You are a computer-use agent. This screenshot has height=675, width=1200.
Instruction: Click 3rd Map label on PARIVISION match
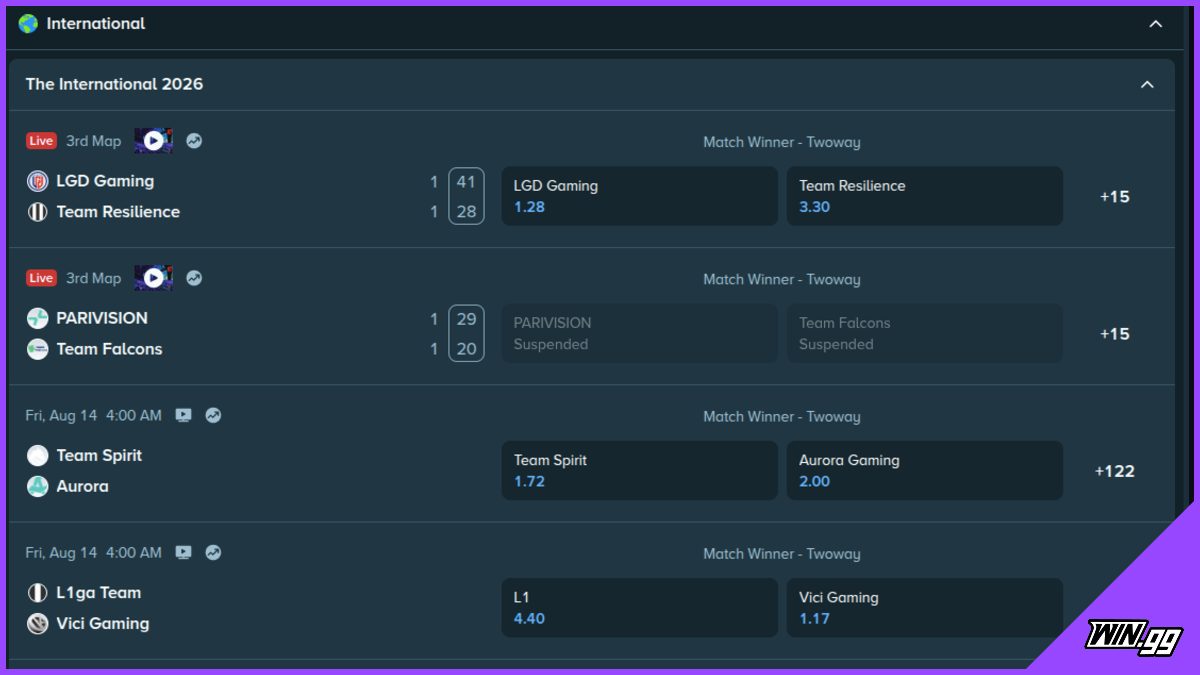[x=93, y=278]
